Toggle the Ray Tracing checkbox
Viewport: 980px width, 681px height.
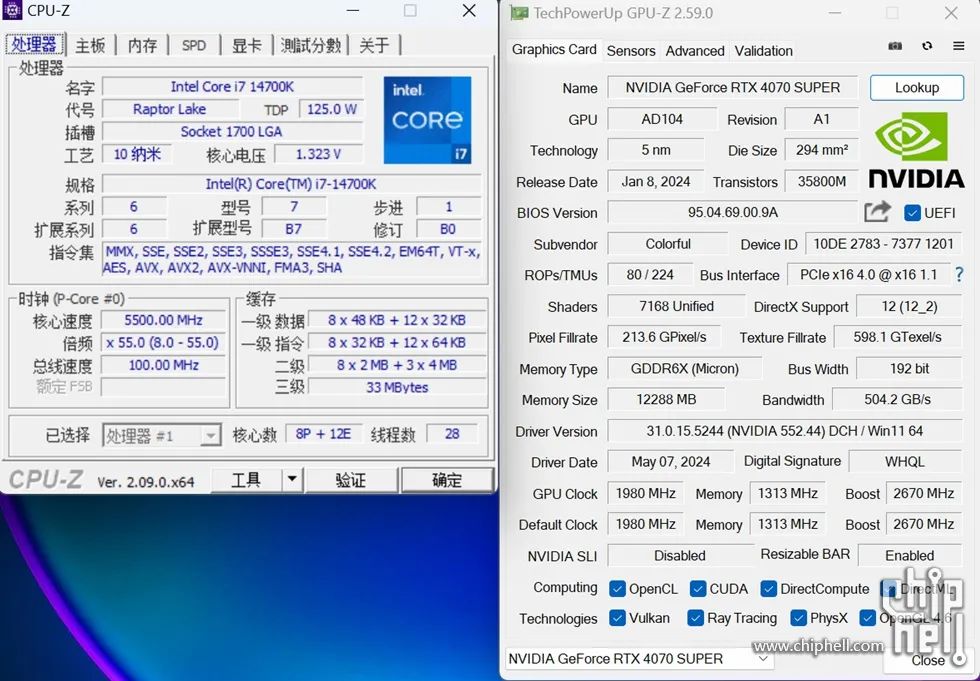pos(695,618)
